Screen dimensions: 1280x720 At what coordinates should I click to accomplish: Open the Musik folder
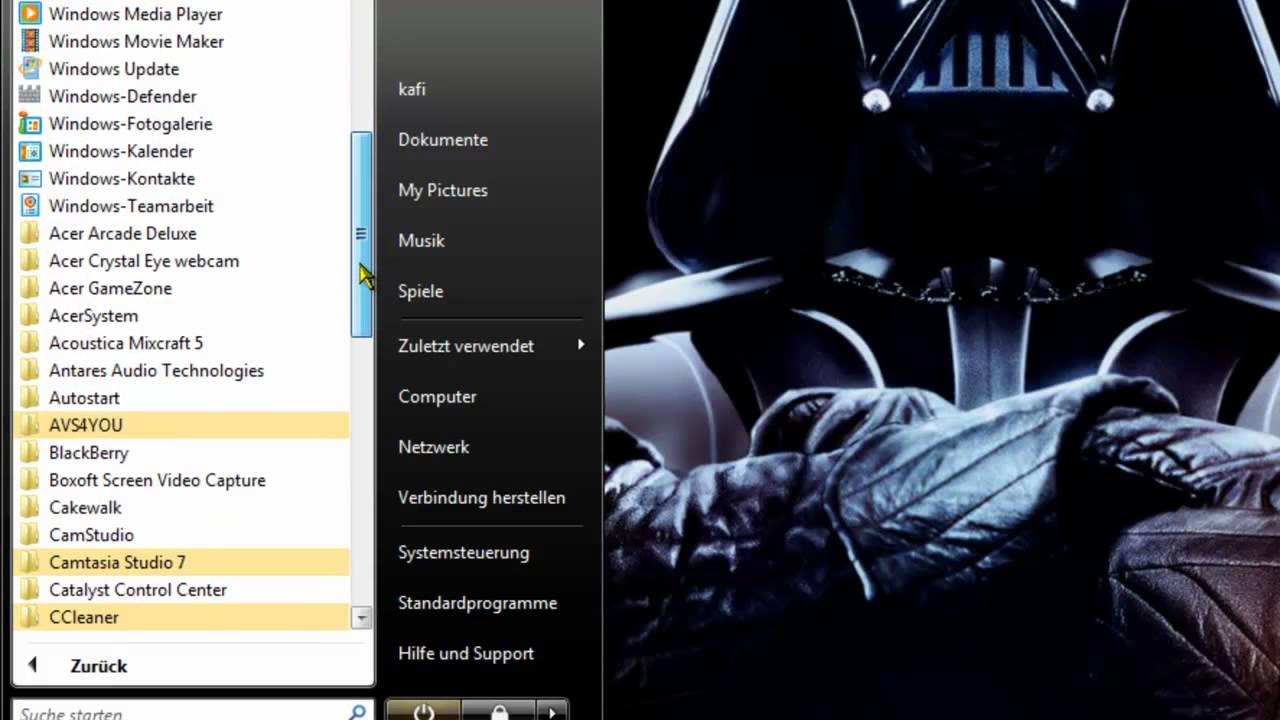coord(421,241)
